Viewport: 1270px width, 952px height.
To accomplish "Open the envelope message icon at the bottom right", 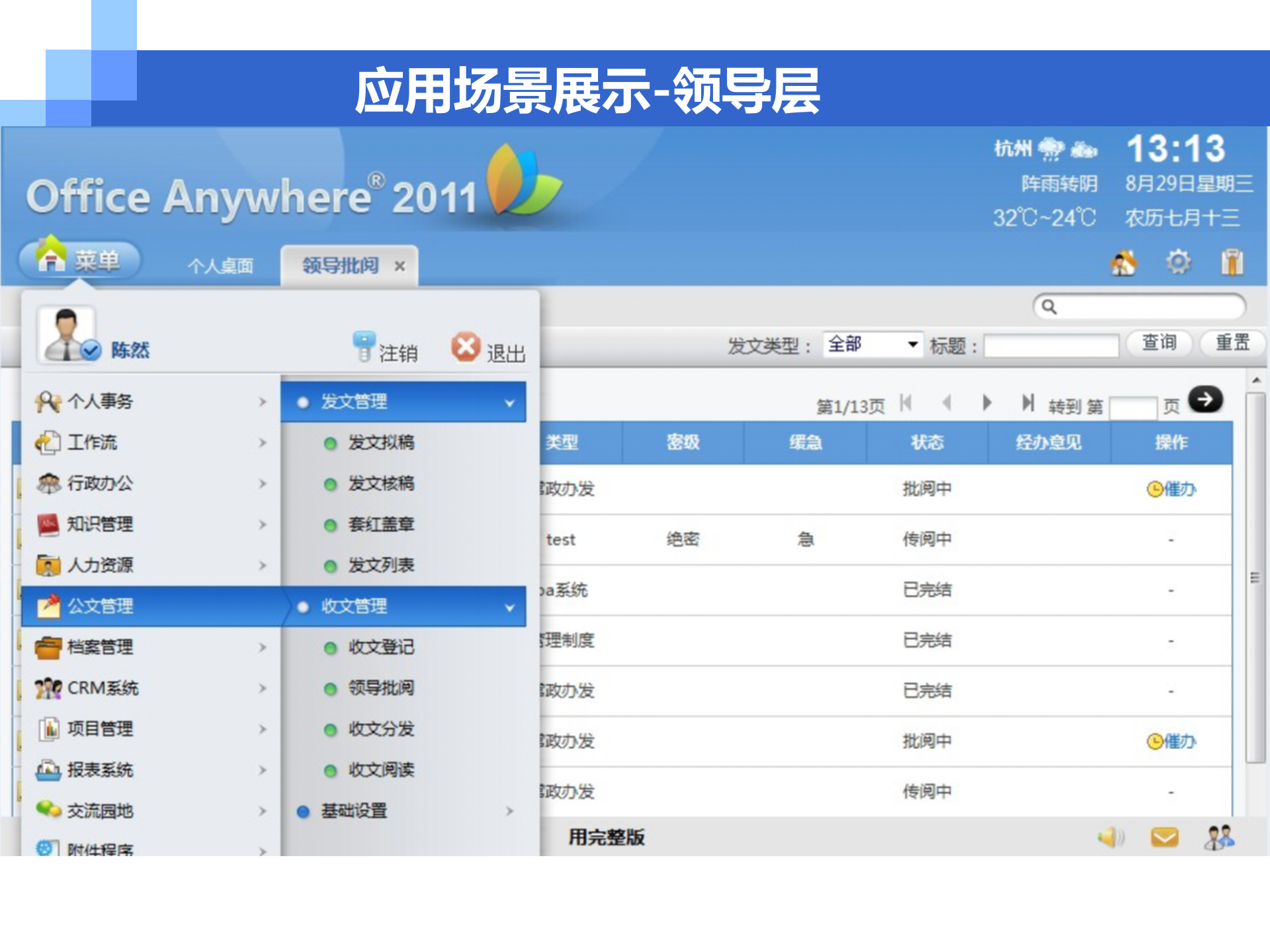I will 1165,838.
